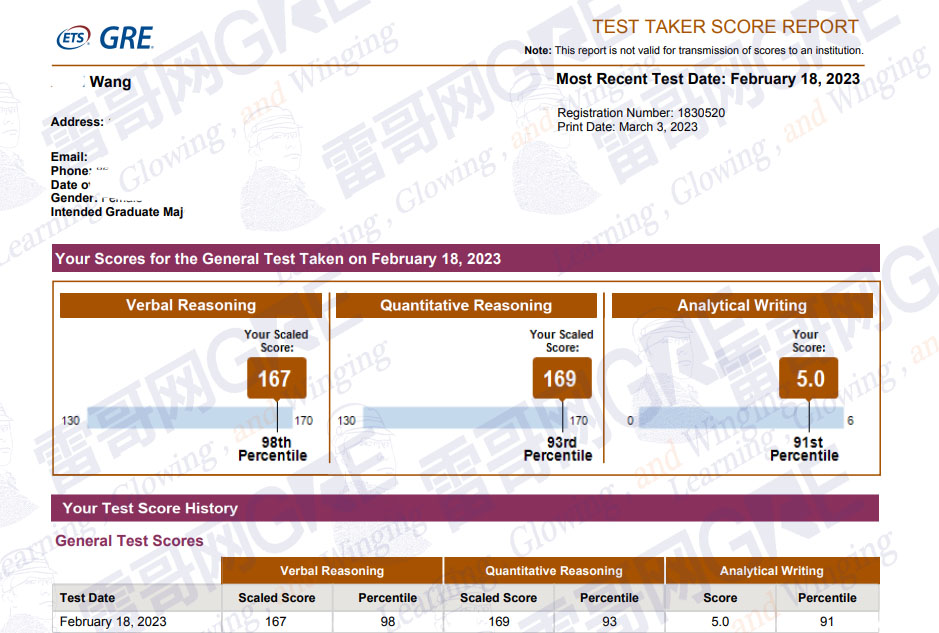Click the Analytical Writing blue score range bar

[x=741, y=417]
